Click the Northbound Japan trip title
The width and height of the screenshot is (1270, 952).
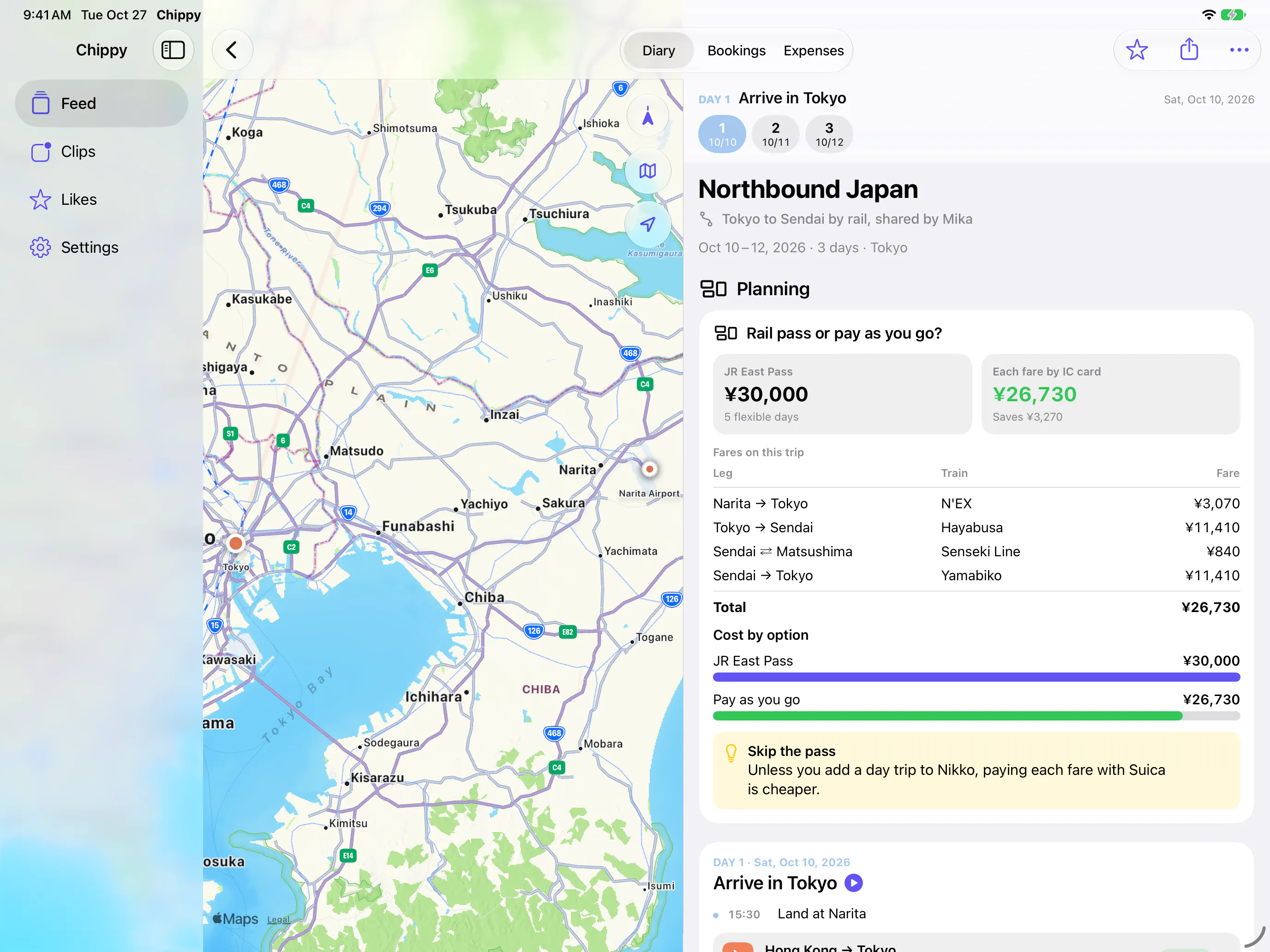tap(808, 190)
